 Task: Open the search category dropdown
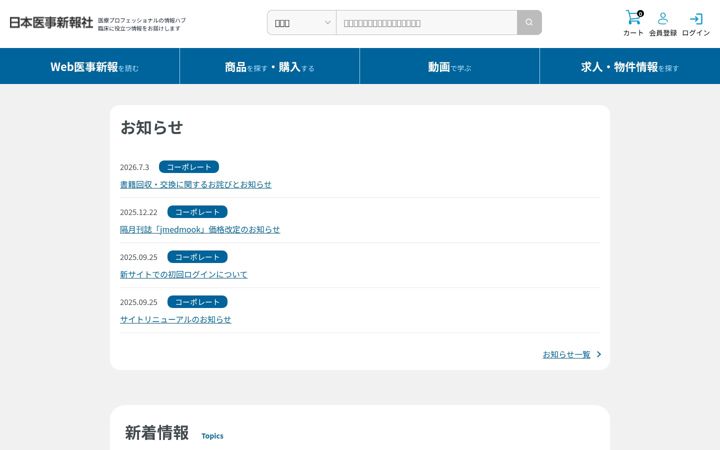tap(302, 22)
